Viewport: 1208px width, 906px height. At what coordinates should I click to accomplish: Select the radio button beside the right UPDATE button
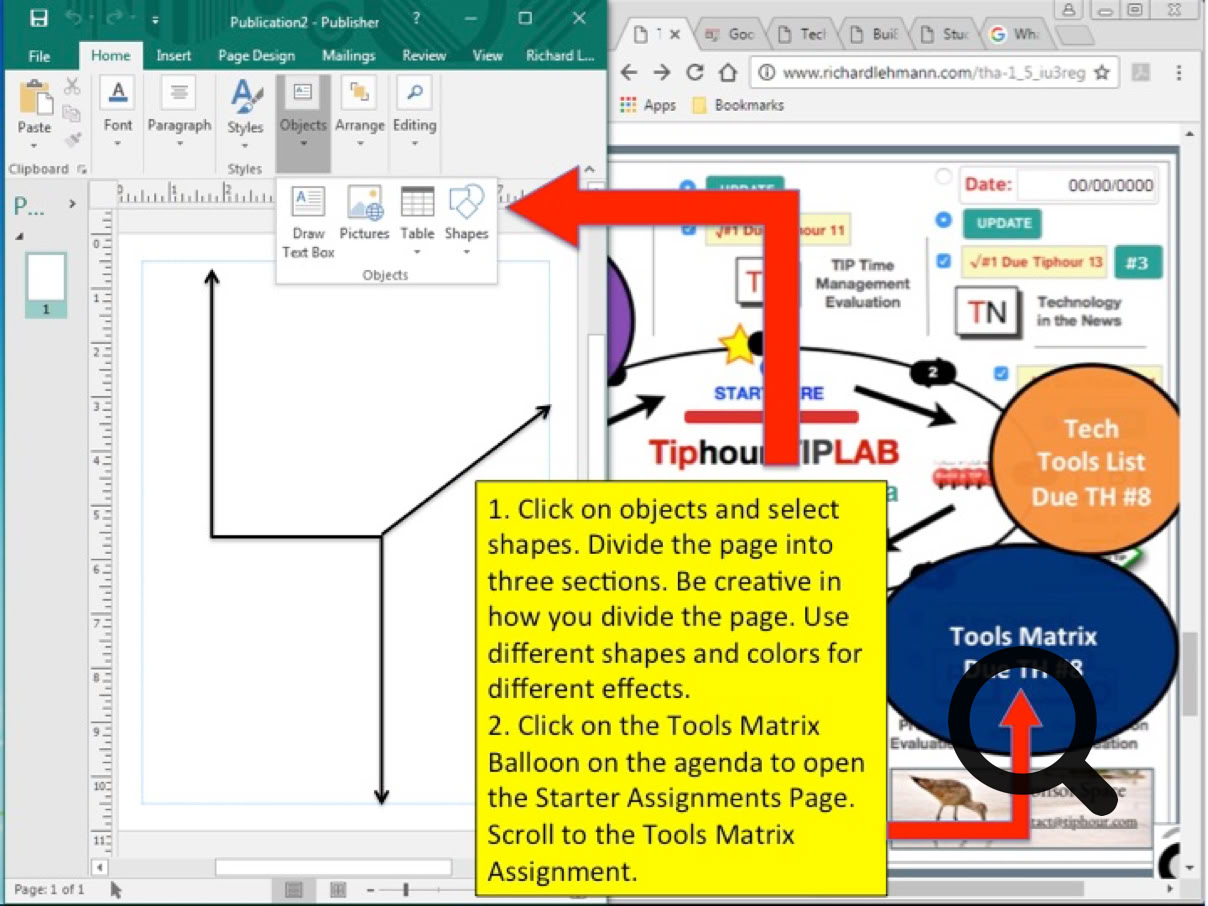pyautogui.click(x=943, y=220)
